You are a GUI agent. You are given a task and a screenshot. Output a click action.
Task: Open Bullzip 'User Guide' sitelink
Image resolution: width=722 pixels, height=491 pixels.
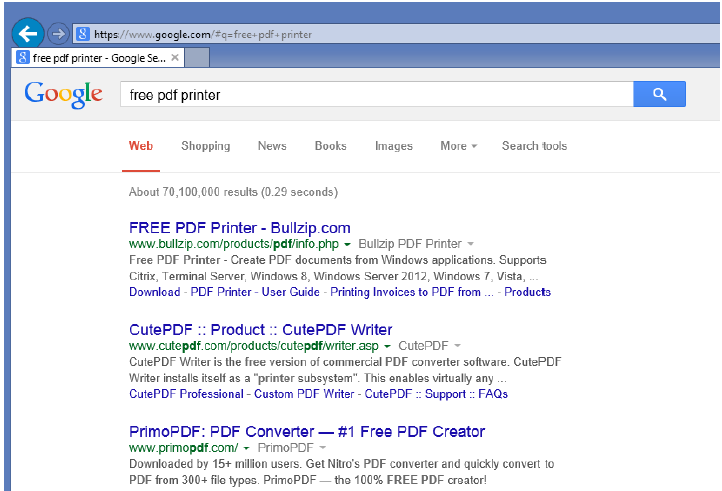coord(291,292)
